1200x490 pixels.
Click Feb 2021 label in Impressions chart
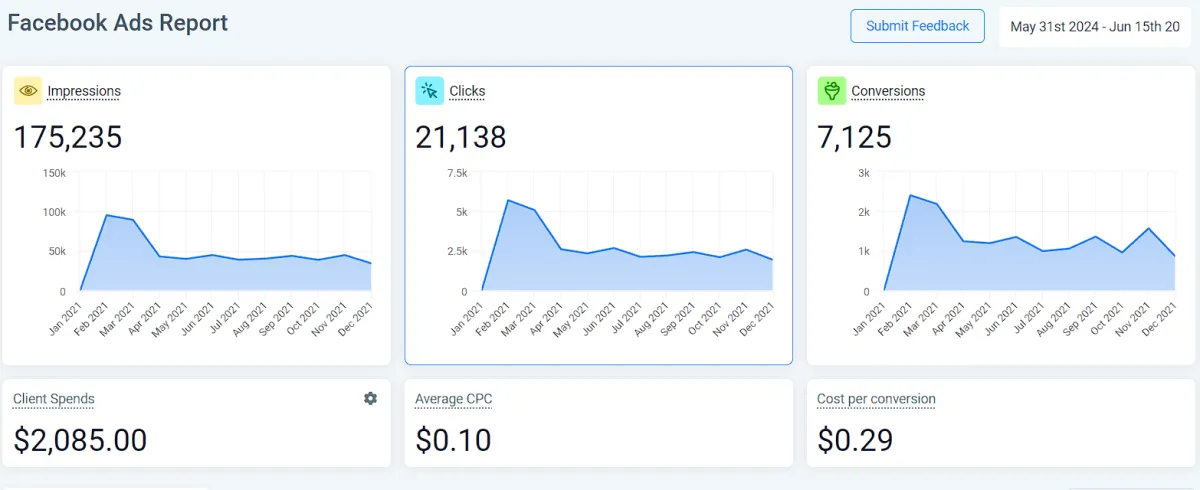click(92, 317)
